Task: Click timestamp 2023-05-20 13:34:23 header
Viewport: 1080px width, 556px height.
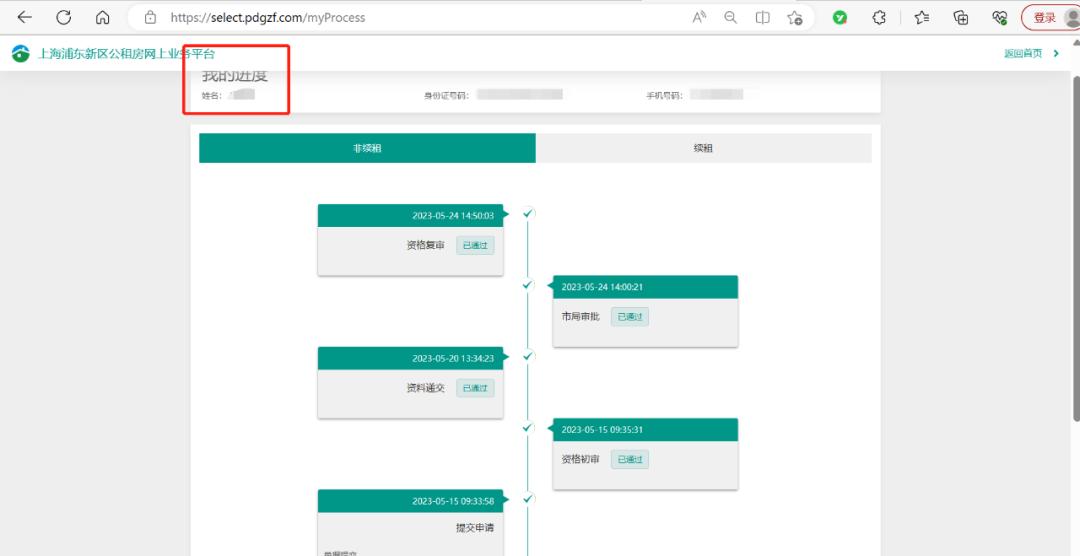Action: click(x=411, y=358)
